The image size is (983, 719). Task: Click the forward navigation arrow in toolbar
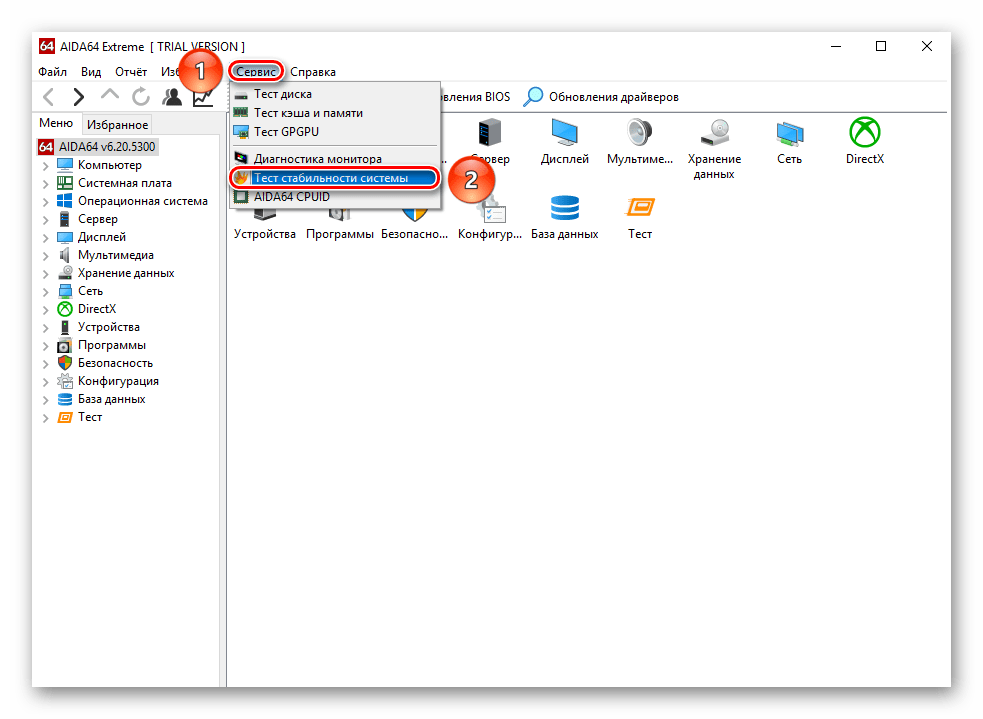coord(78,97)
